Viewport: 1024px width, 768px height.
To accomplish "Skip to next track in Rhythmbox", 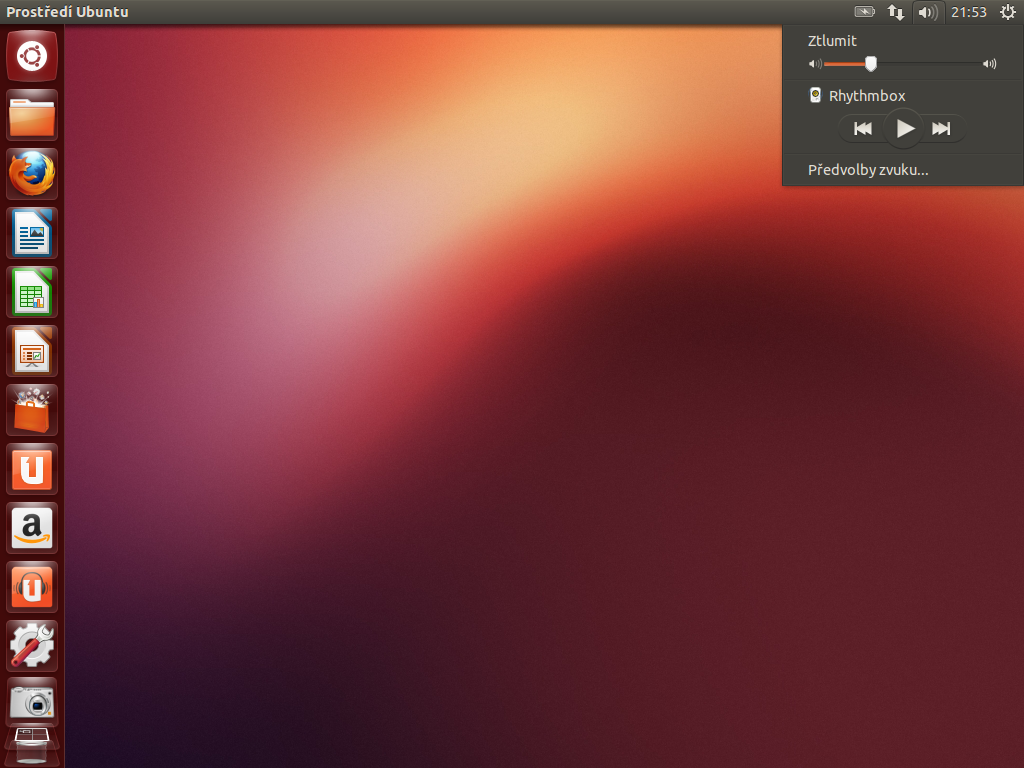I will [x=941, y=129].
